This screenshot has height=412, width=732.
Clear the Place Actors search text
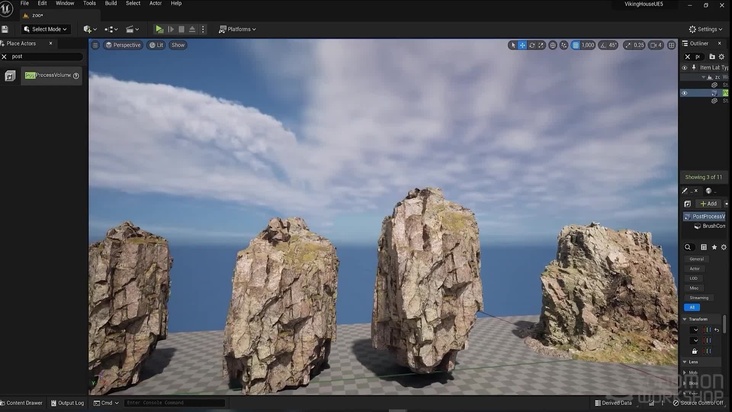(4, 56)
